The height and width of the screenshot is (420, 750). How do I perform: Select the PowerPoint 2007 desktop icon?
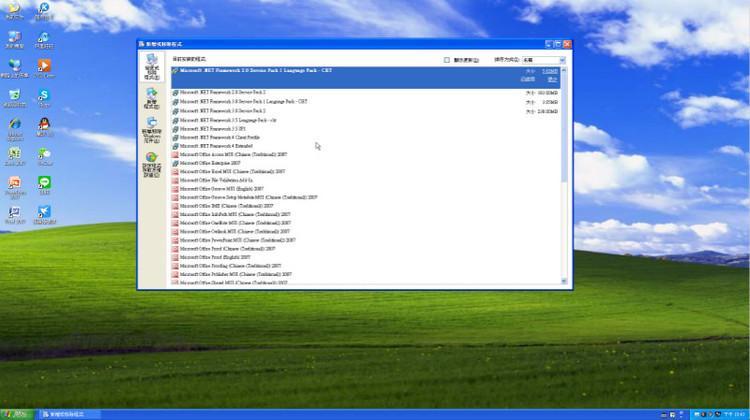tap(15, 187)
